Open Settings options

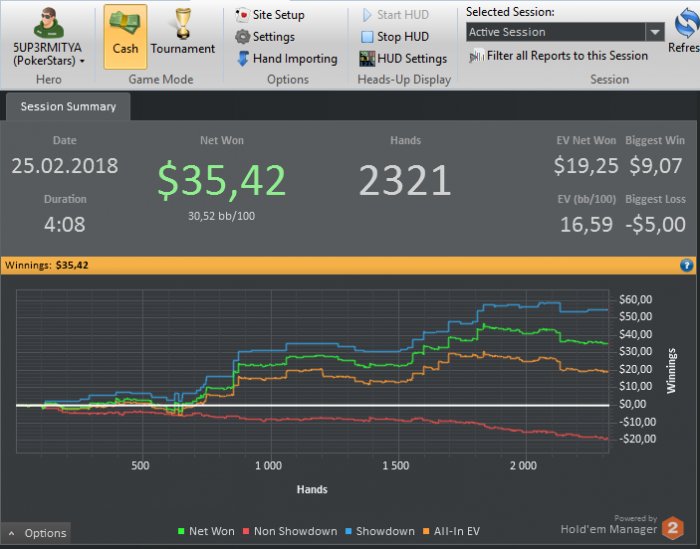coord(265,37)
